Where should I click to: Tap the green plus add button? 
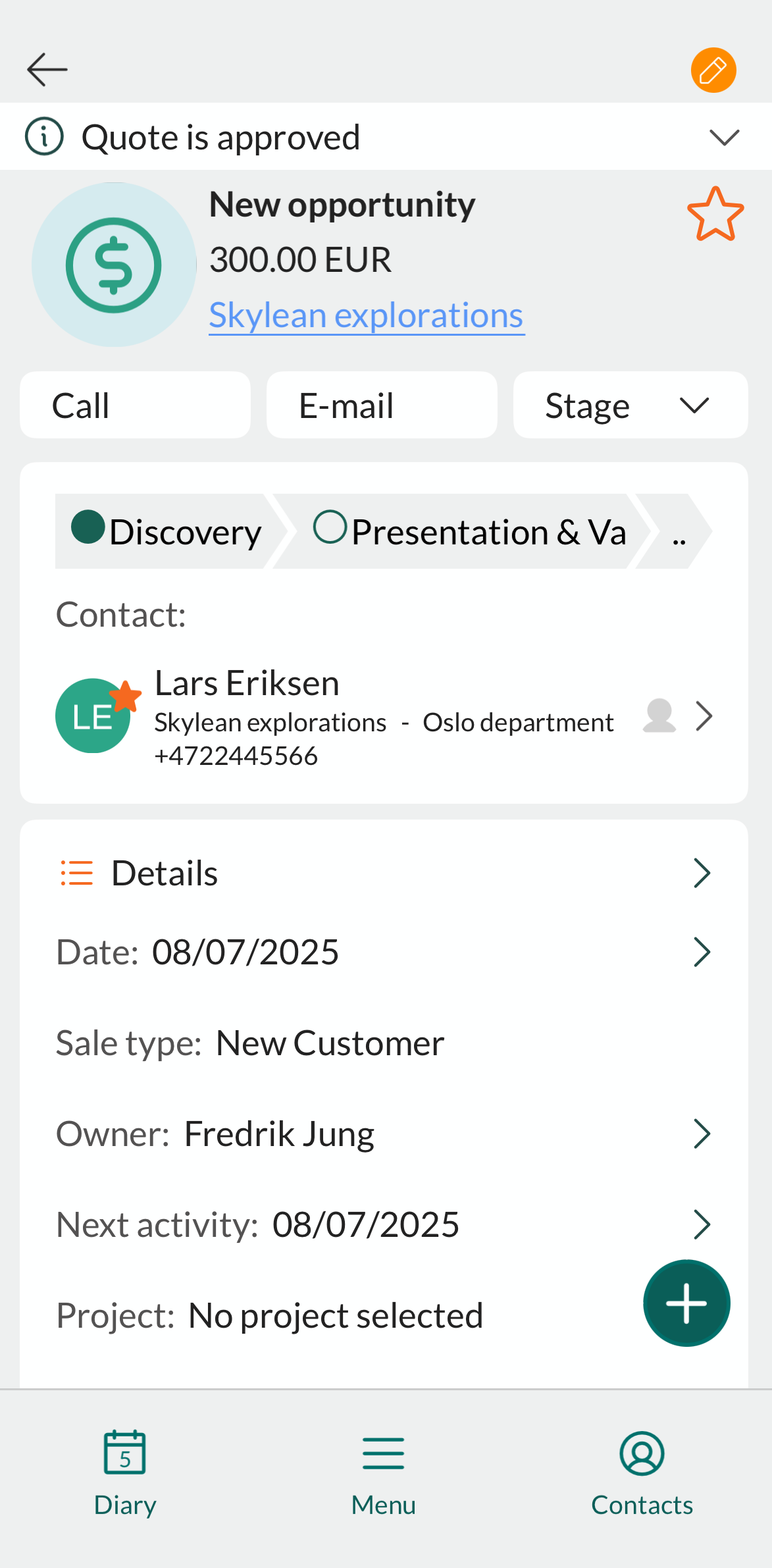tap(686, 1303)
